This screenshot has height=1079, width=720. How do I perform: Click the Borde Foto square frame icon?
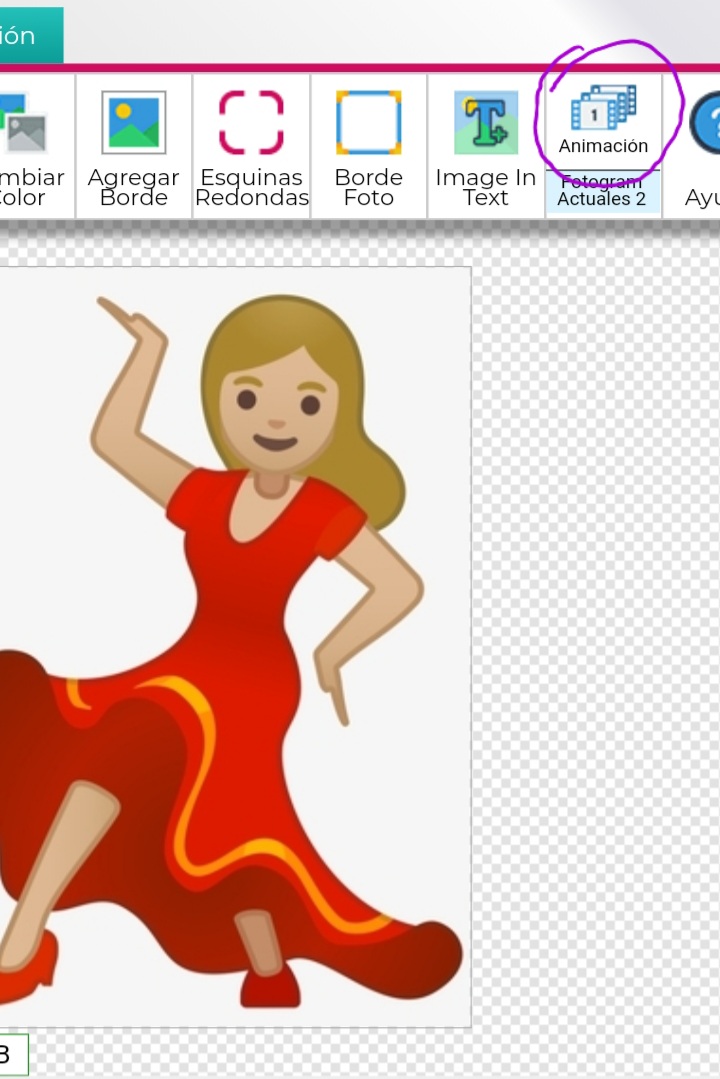(368, 123)
